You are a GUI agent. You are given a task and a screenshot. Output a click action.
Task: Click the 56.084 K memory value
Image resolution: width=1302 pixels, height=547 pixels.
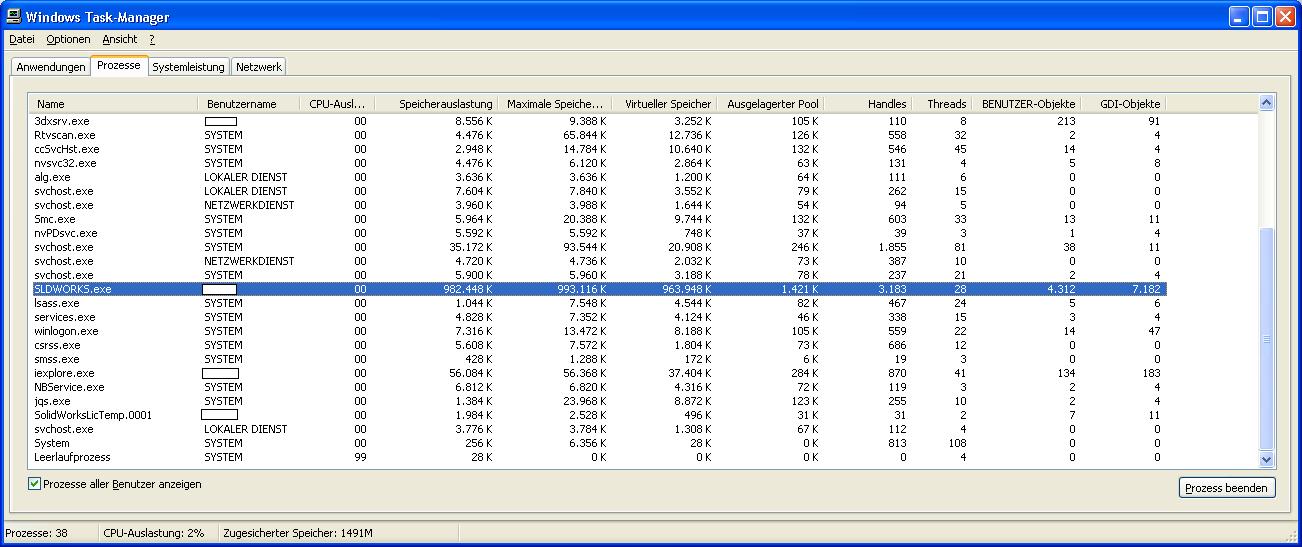coord(470,373)
